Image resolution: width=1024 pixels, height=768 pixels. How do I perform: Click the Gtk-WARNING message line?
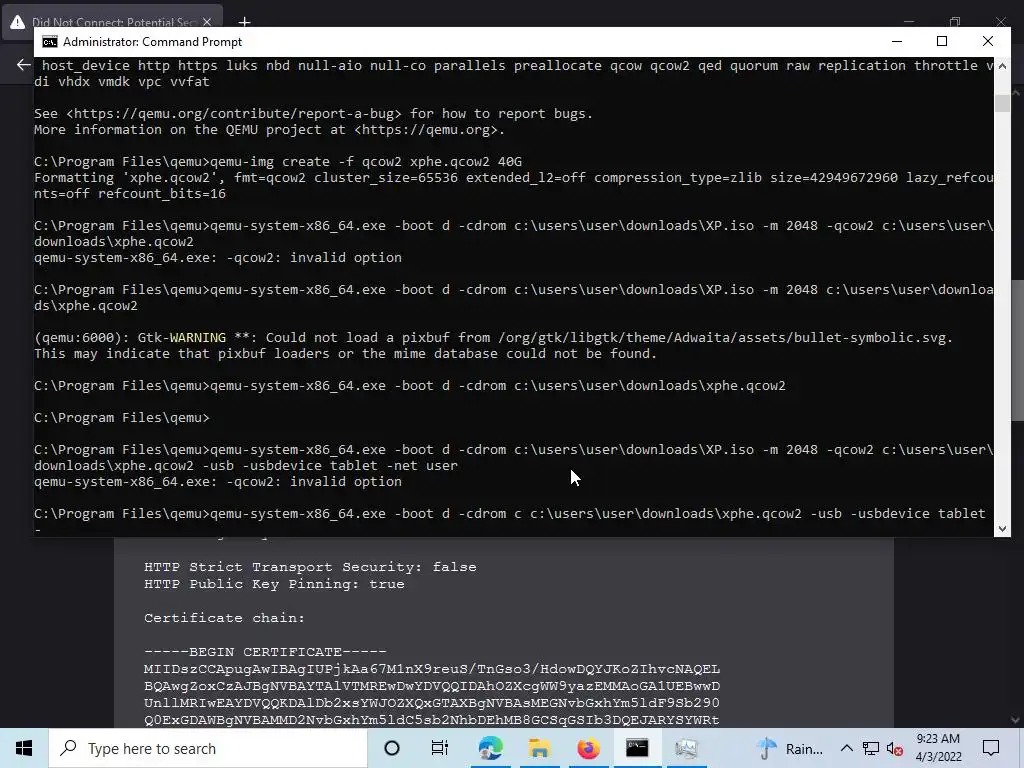point(494,338)
